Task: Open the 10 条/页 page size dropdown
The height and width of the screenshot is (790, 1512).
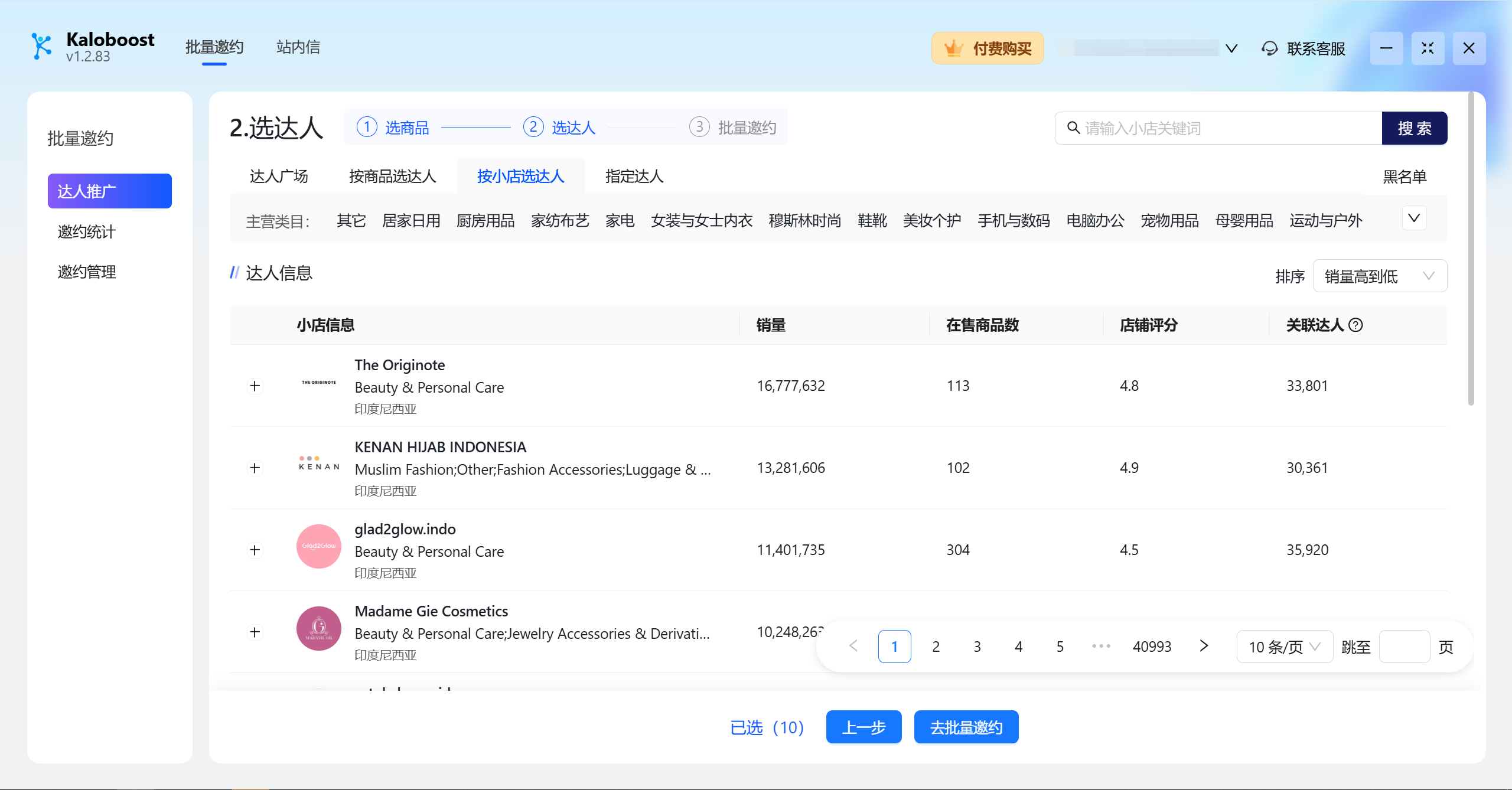Action: tap(1285, 647)
